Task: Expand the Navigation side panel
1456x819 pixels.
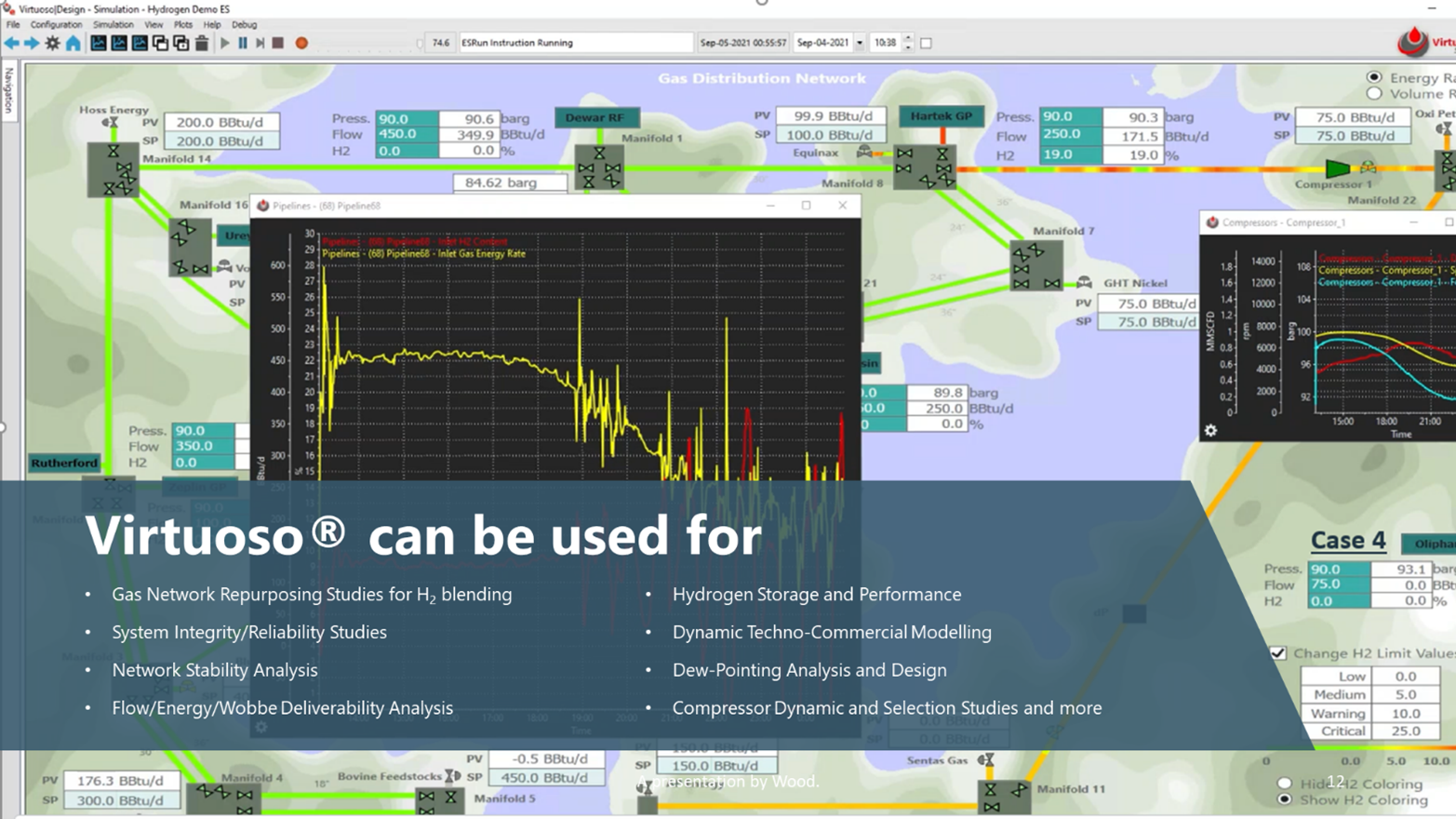Action: (8, 90)
